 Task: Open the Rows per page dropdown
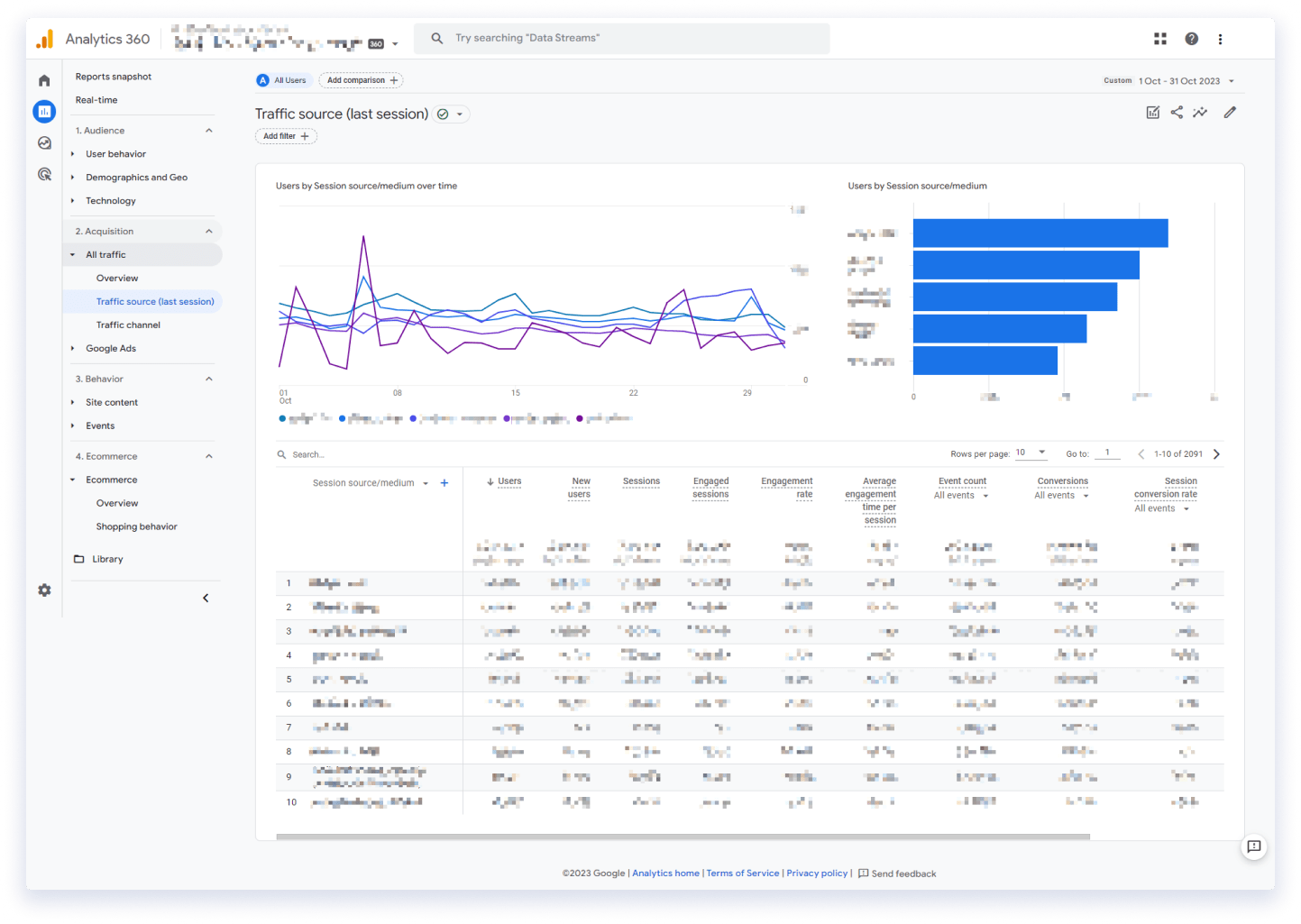(x=1031, y=453)
